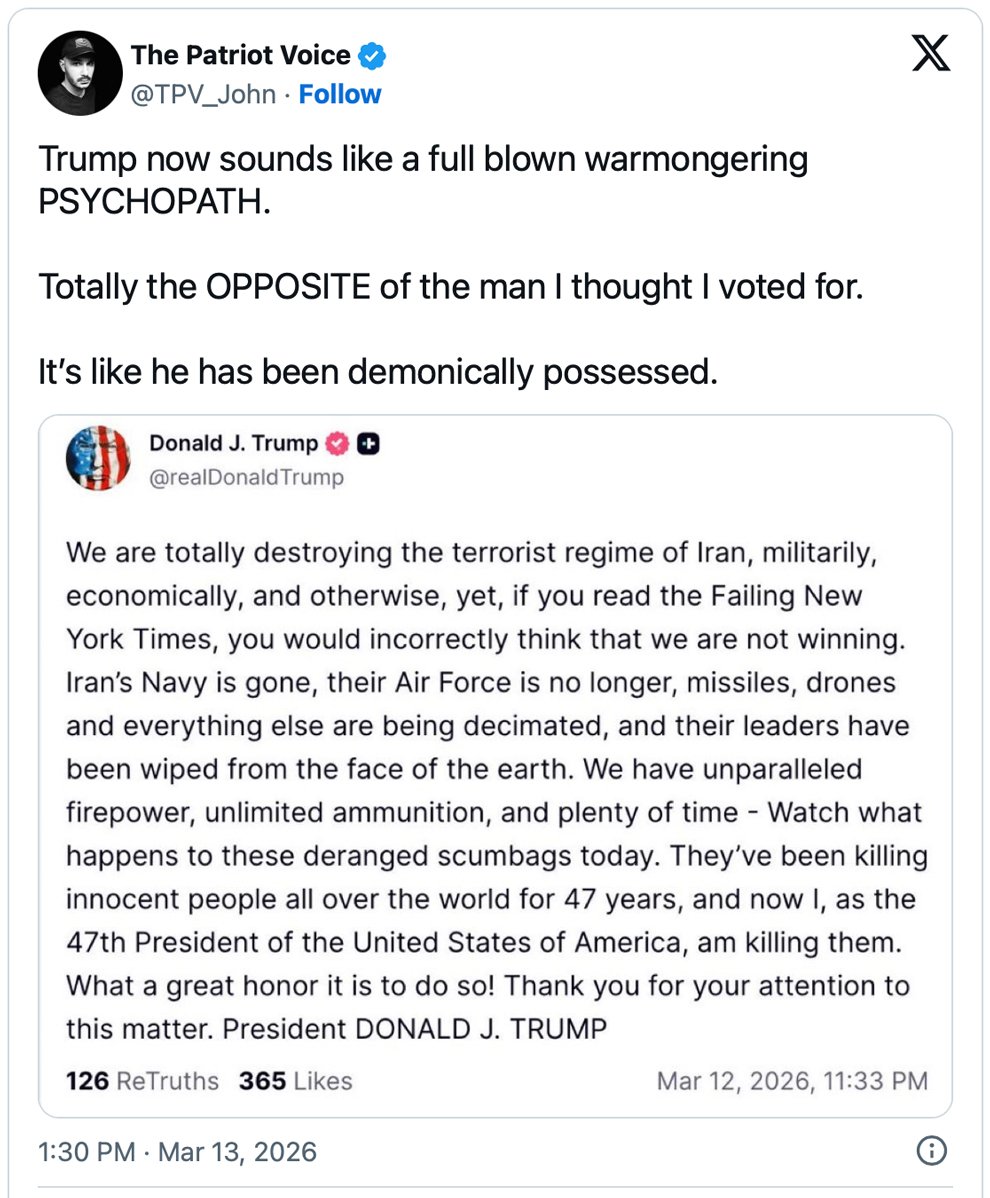Click the Donald J. Trump flag avatar
This screenshot has width=990, height=1198.
[98, 459]
